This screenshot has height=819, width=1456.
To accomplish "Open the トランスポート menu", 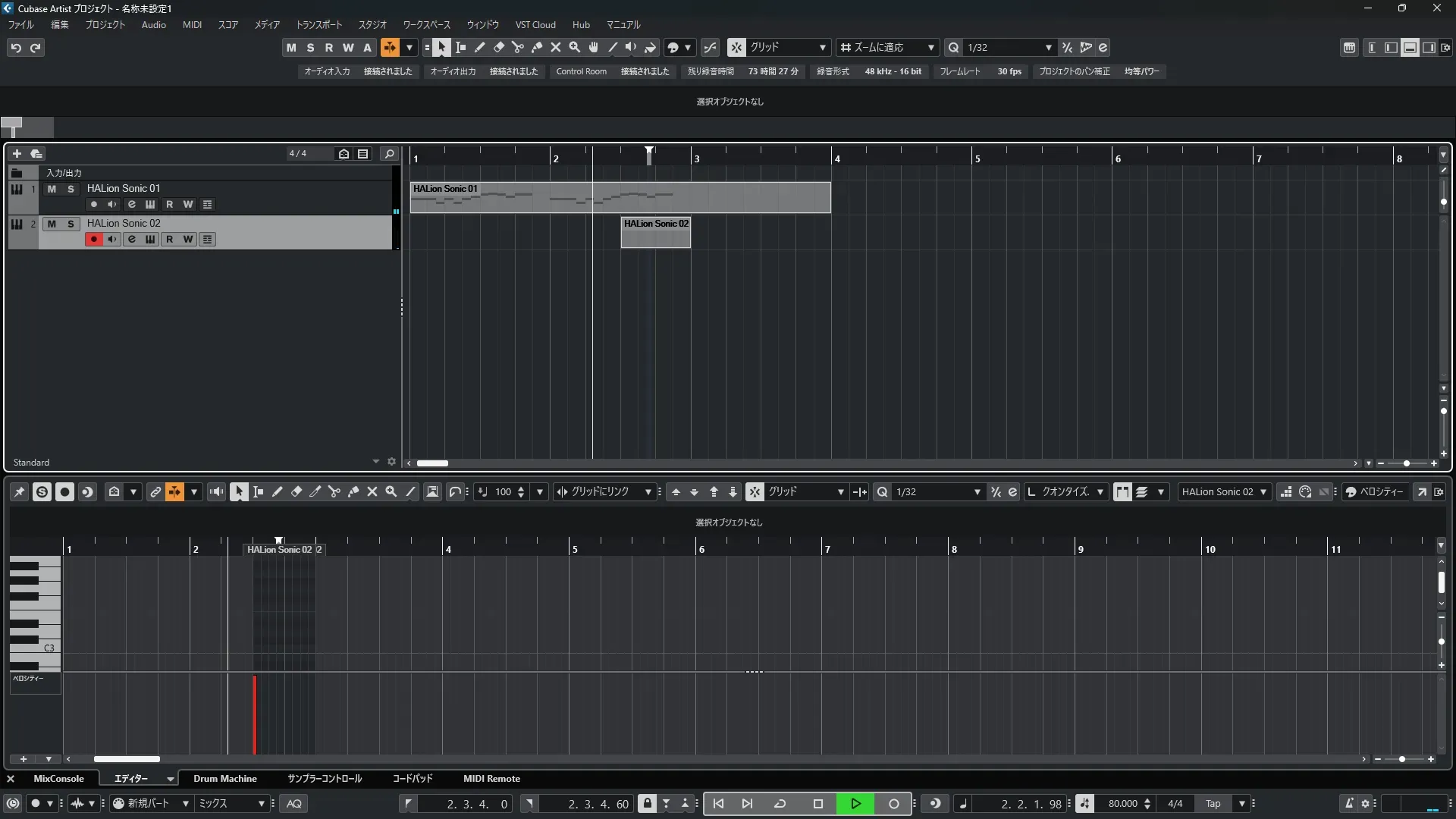I will tap(318, 24).
